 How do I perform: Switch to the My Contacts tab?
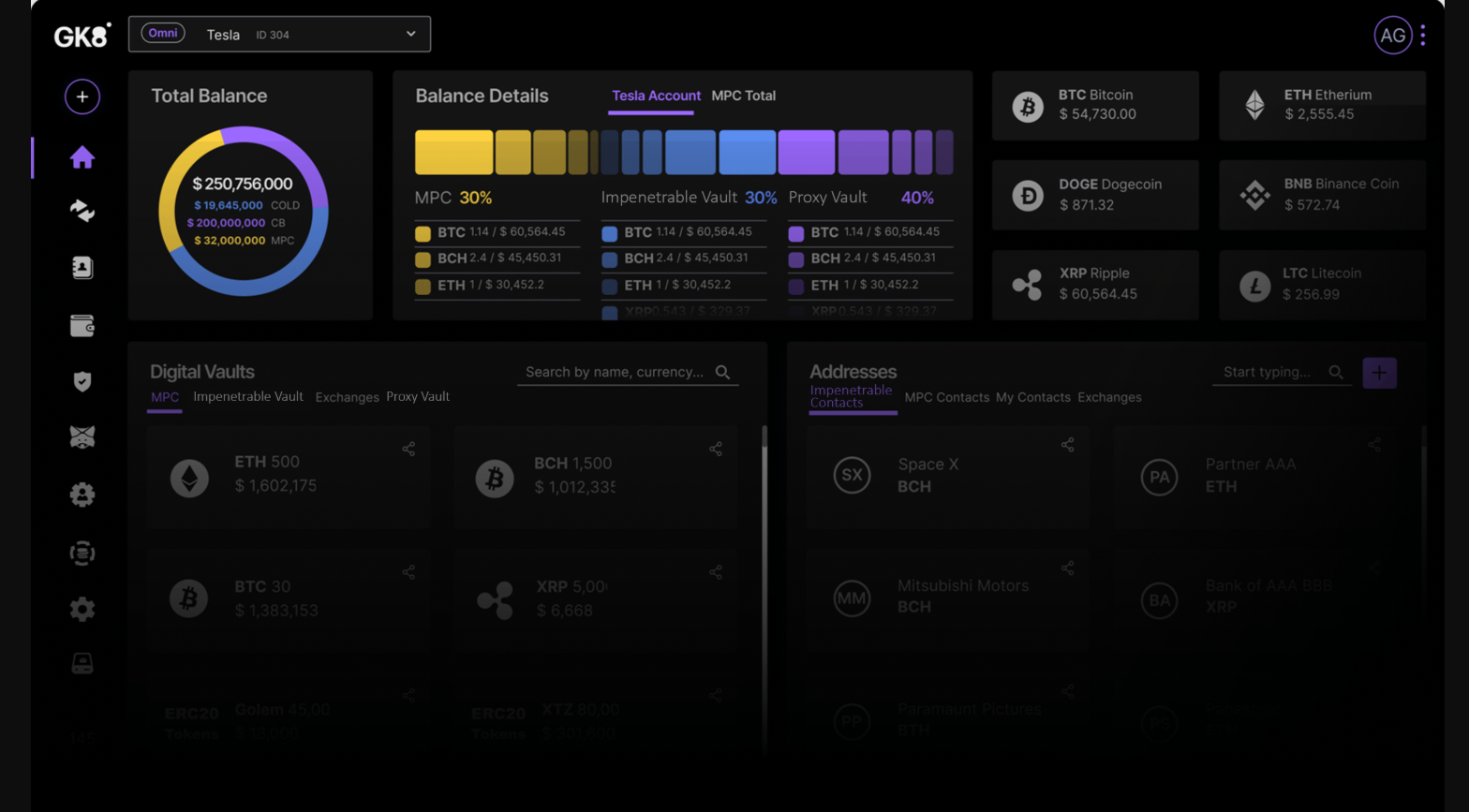tap(1033, 397)
